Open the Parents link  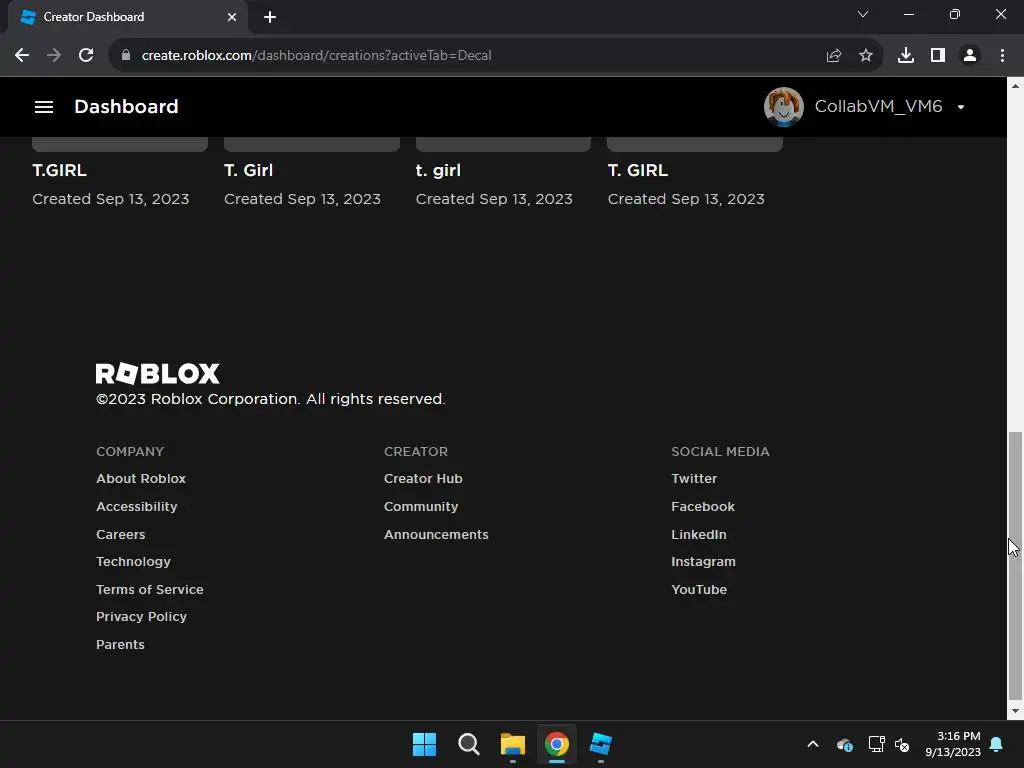click(120, 645)
